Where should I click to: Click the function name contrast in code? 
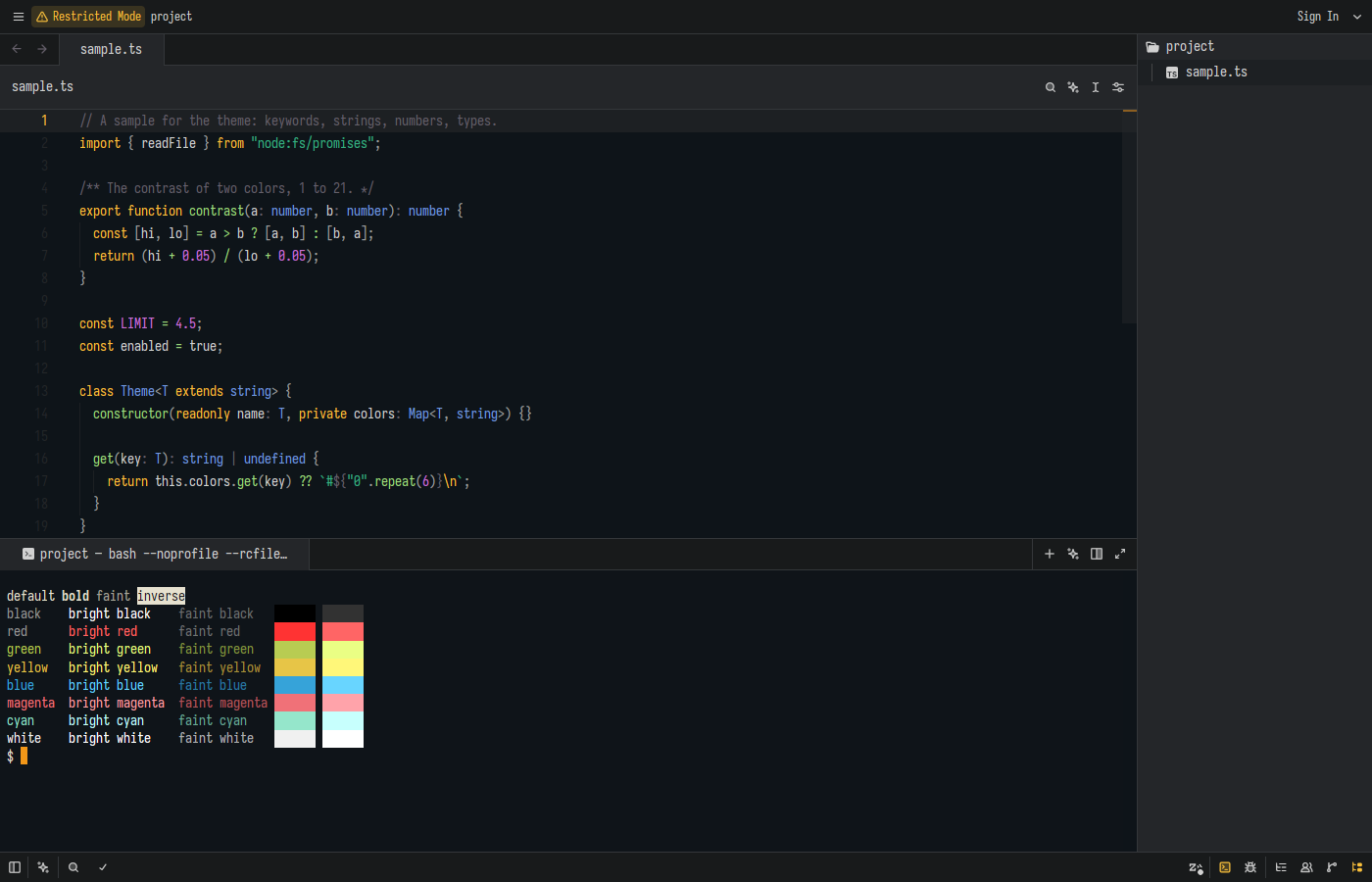(x=217, y=211)
